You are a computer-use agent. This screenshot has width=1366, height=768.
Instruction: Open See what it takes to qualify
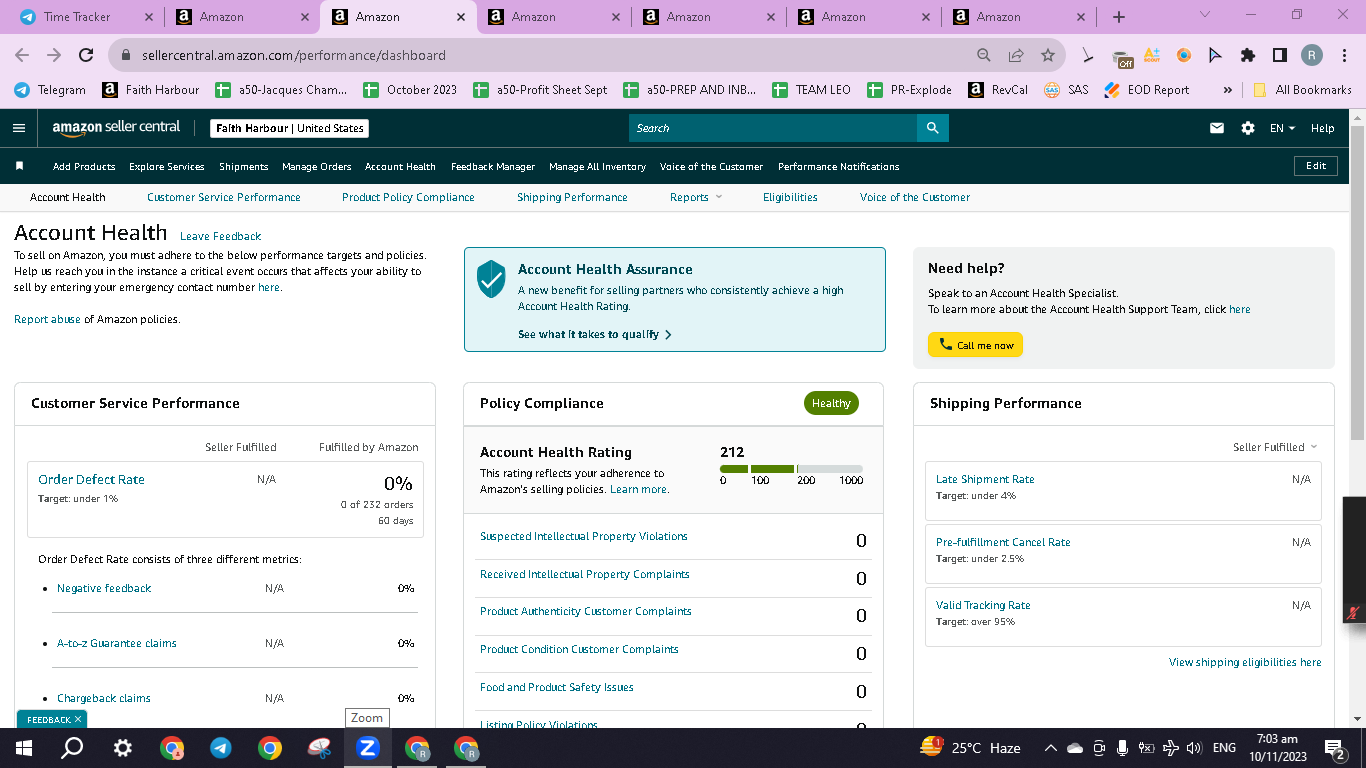pyautogui.click(x=595, y=334)
